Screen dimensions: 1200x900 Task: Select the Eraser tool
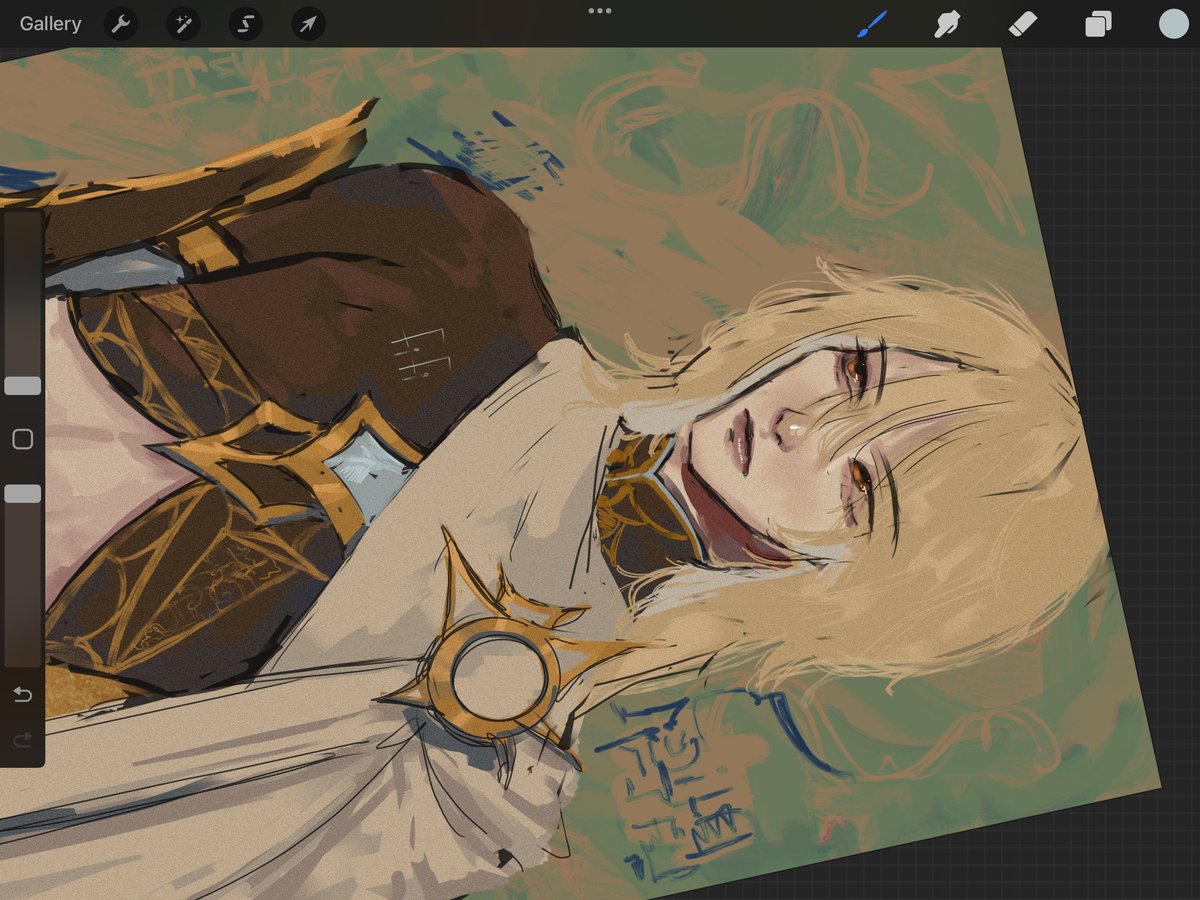(x=1022, y=24)
